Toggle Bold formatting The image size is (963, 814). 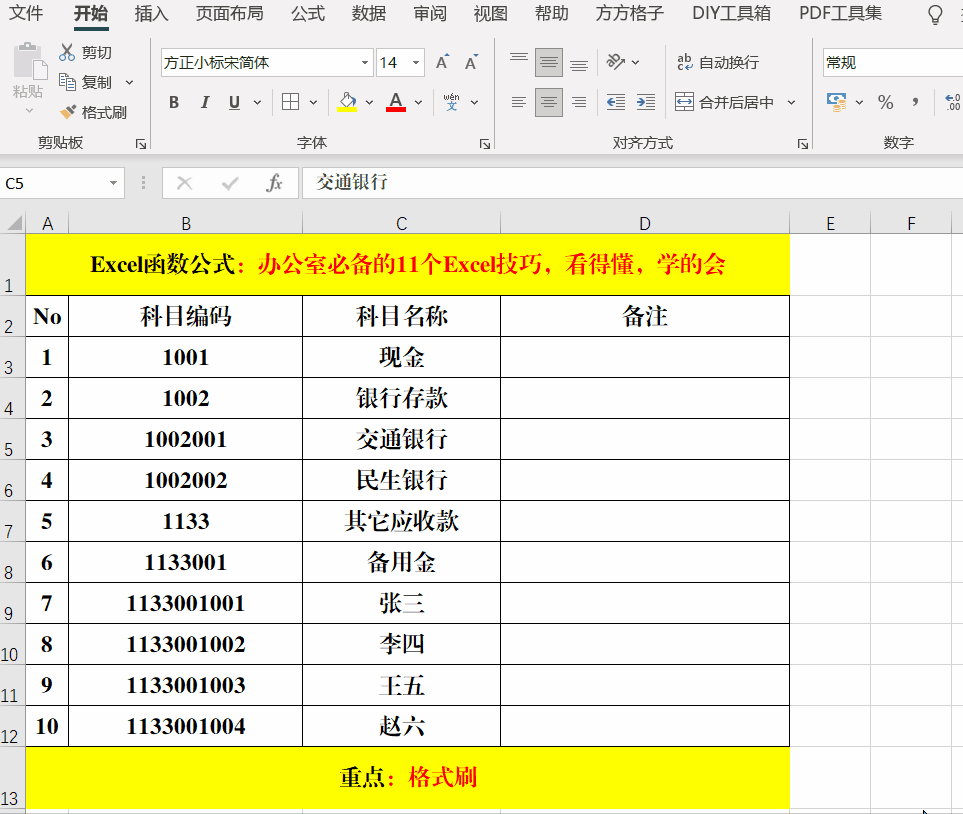coord(174,102)
